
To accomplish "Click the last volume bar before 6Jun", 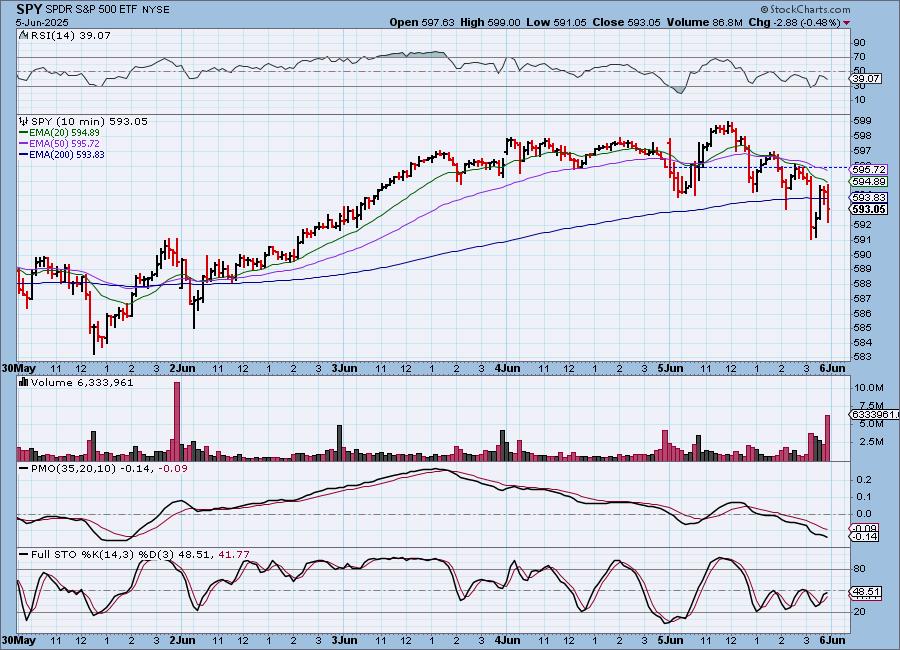I will (x=827, y=438).
